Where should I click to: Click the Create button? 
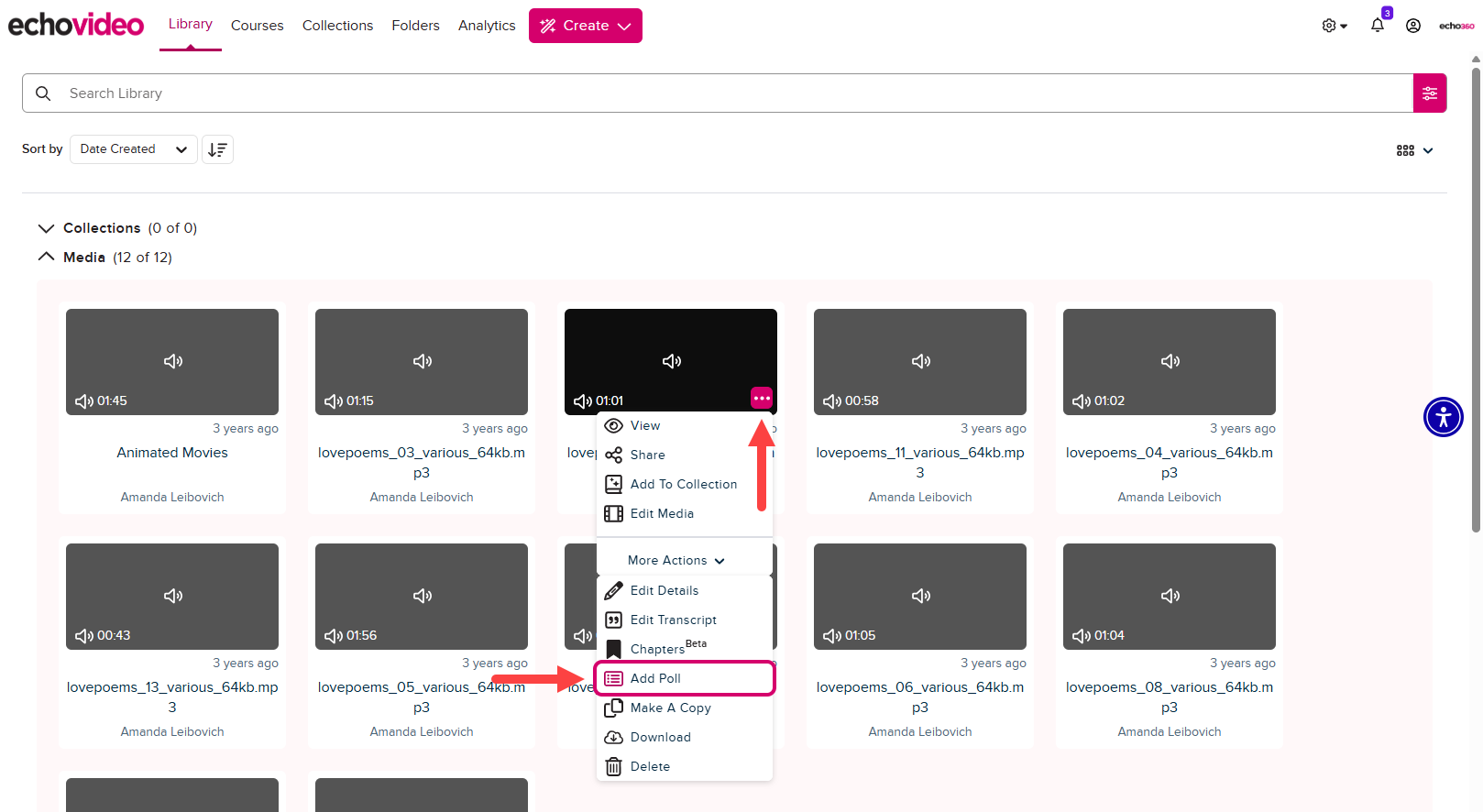(x=585, y=26)
